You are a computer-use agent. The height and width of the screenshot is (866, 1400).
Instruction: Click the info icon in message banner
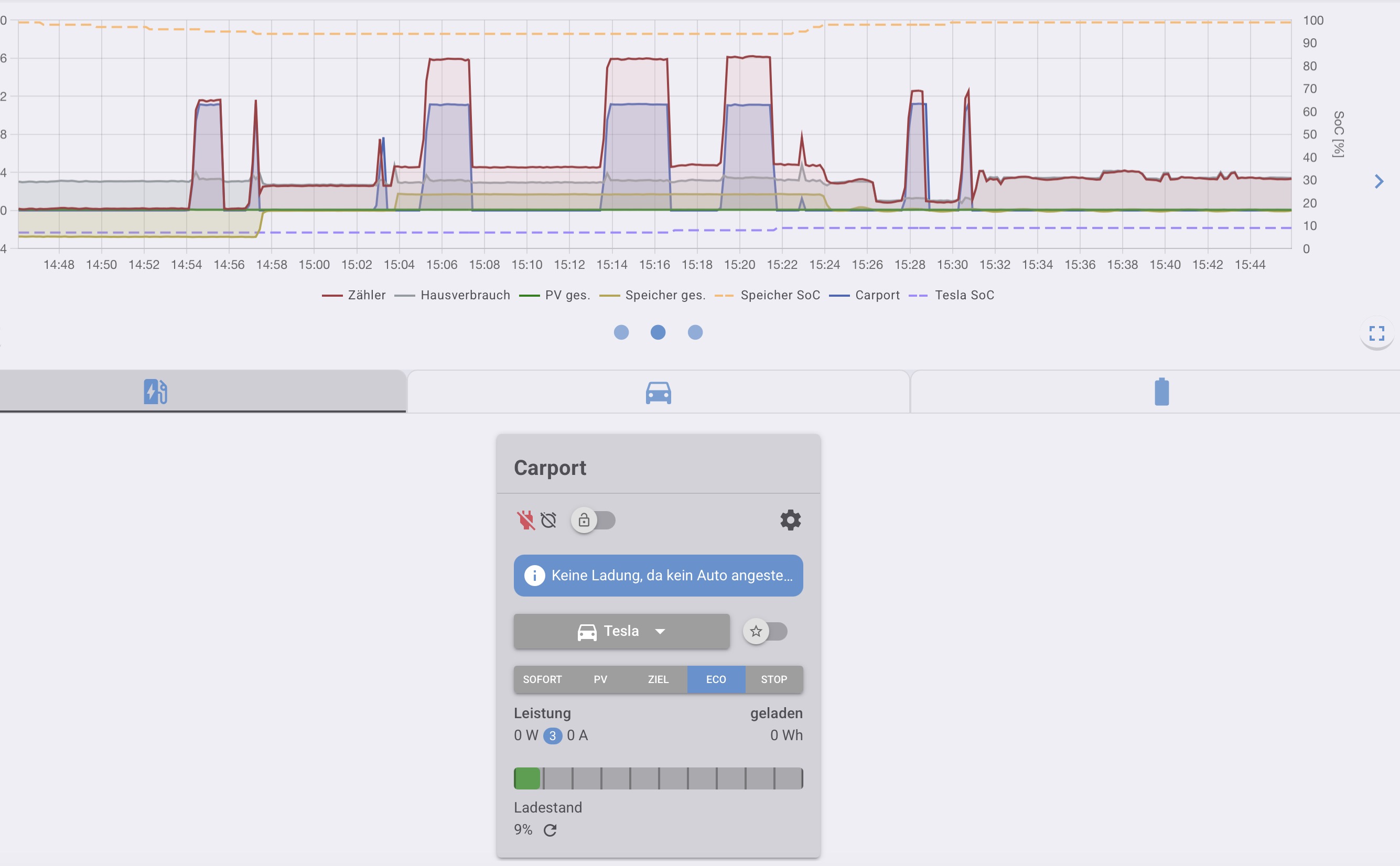[534, 575]
